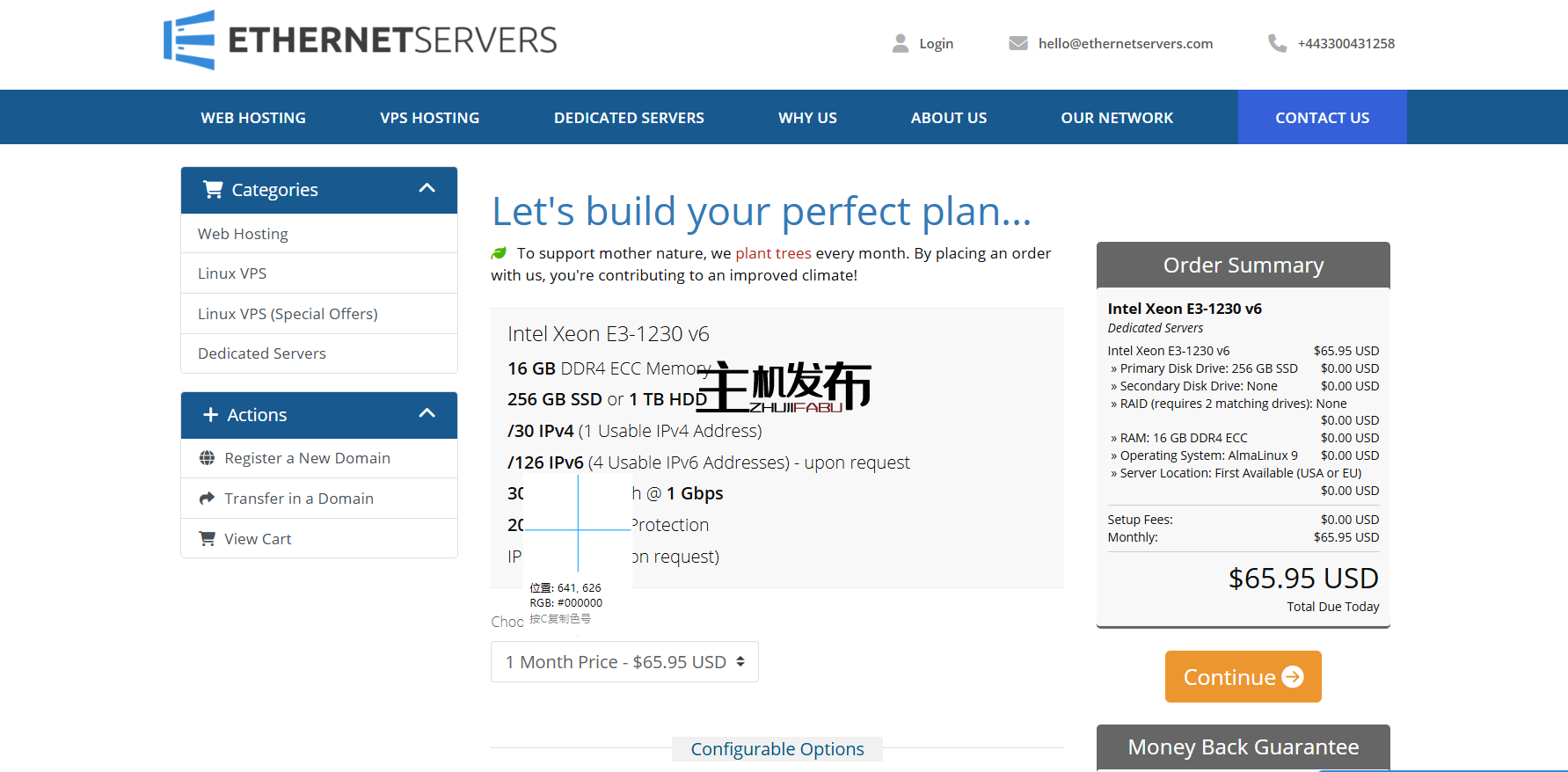Click Operating System: AlmaLinux 9 line
The image size is (1568, 772).
coord(1204,455)
